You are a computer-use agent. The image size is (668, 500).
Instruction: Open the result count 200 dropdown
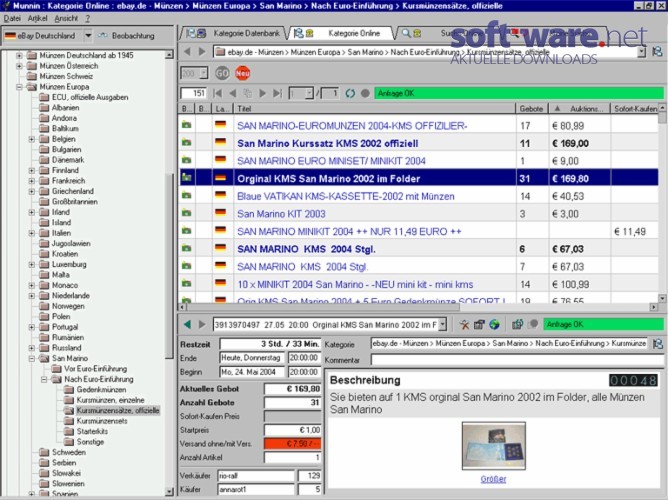203,73
